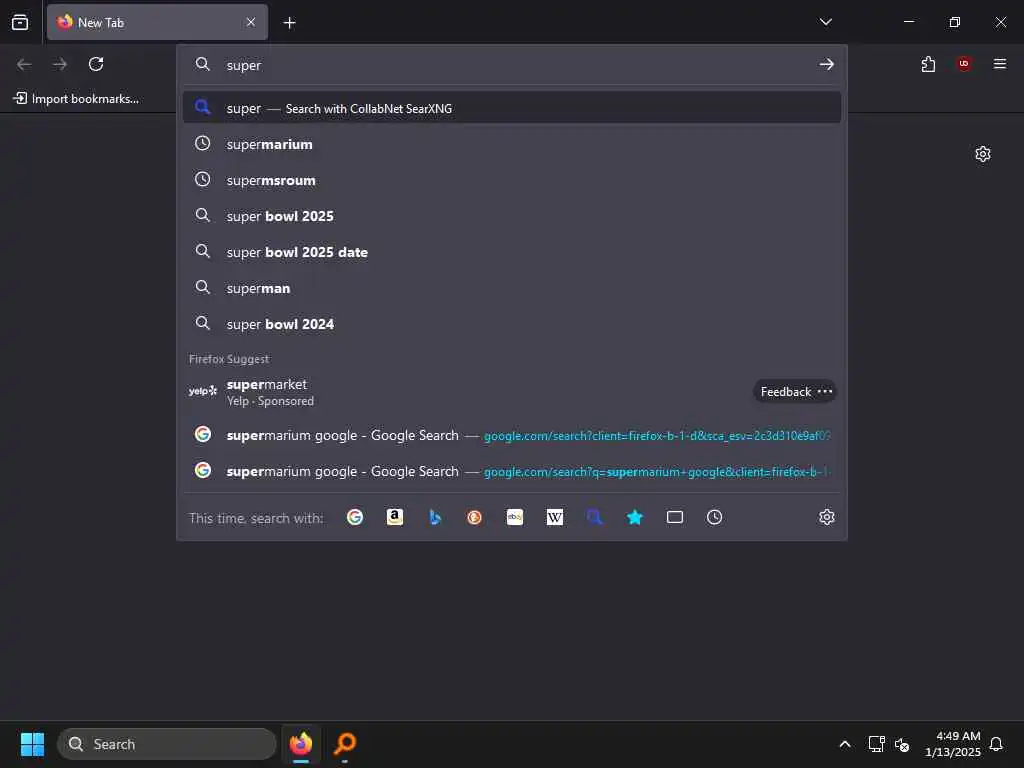Viewport: 1024px width, 768px height.
Task: List all tabs dropdown arrow
Action: point(825,22)
